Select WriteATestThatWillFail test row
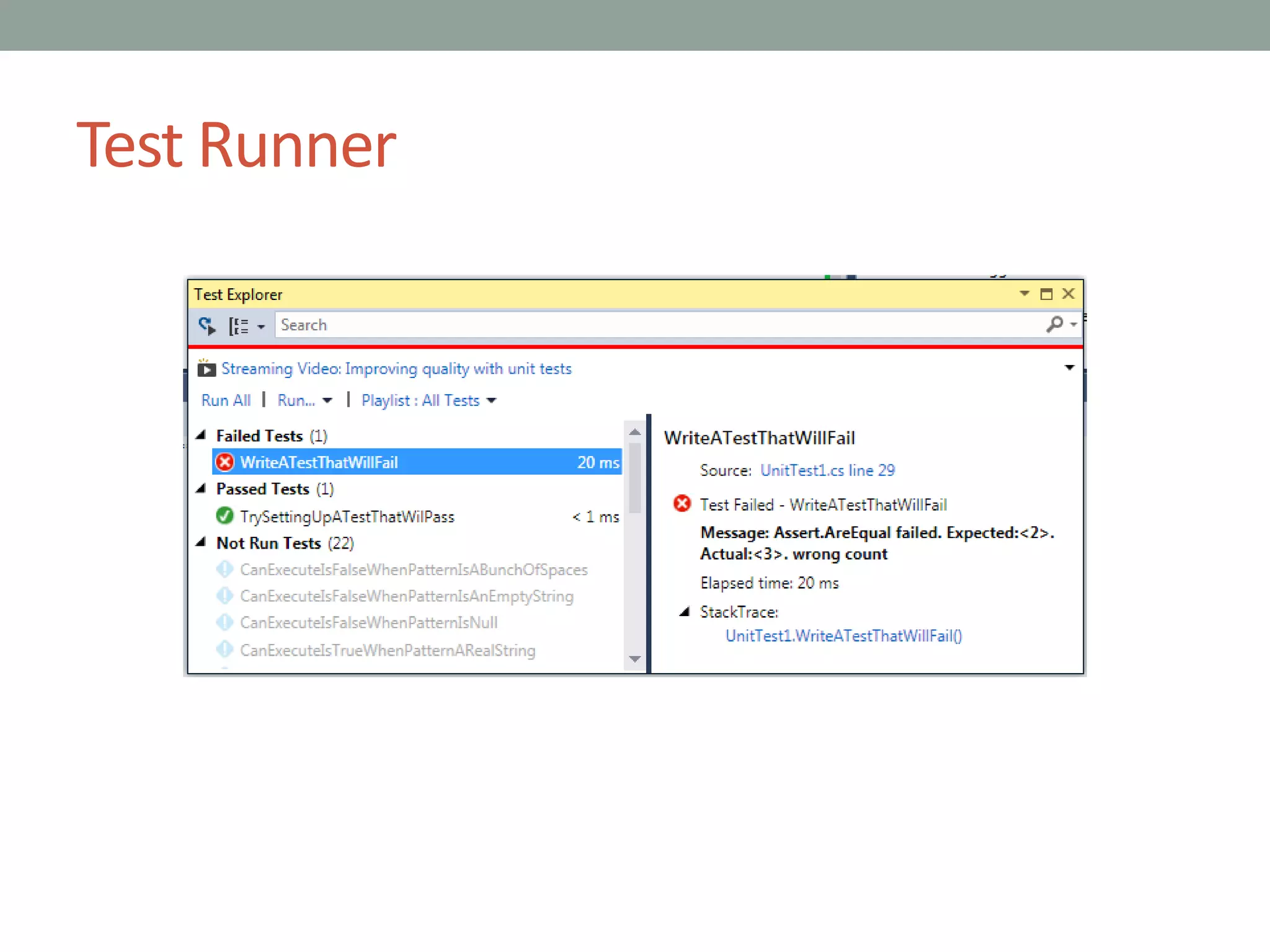The width and height of the screenshot is (1270, 952). (x=417, y=462)
